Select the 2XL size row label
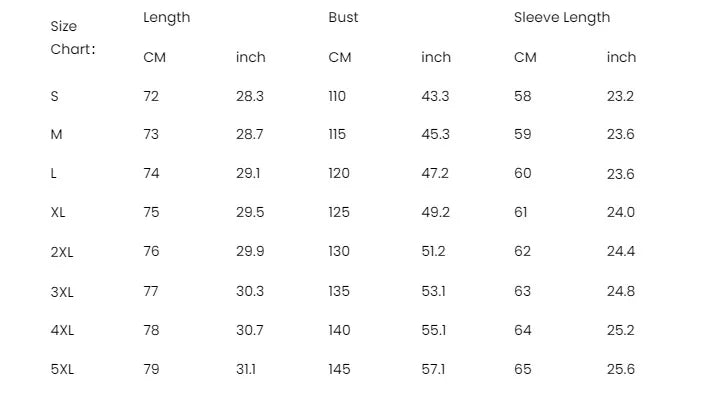705x404 pixels. [62, 252]
